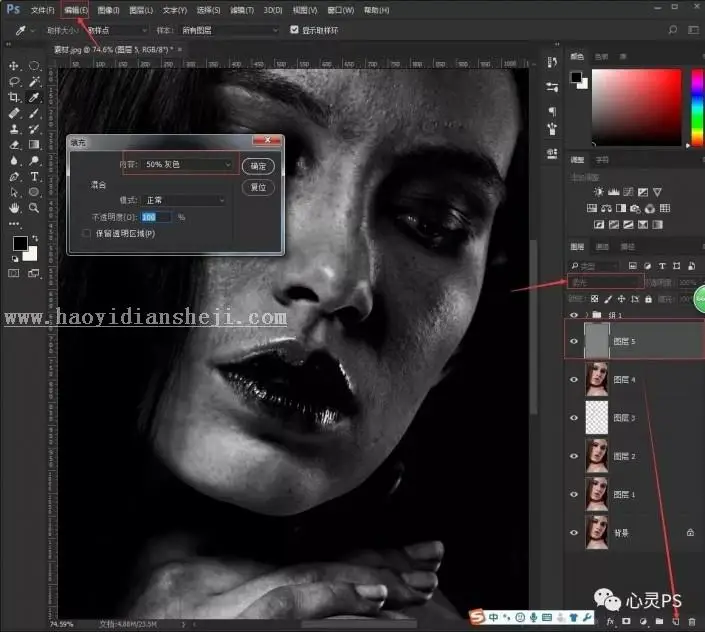Select the Crop tool
The width and height of the screenshot is (705, 632).
[14, 97]
